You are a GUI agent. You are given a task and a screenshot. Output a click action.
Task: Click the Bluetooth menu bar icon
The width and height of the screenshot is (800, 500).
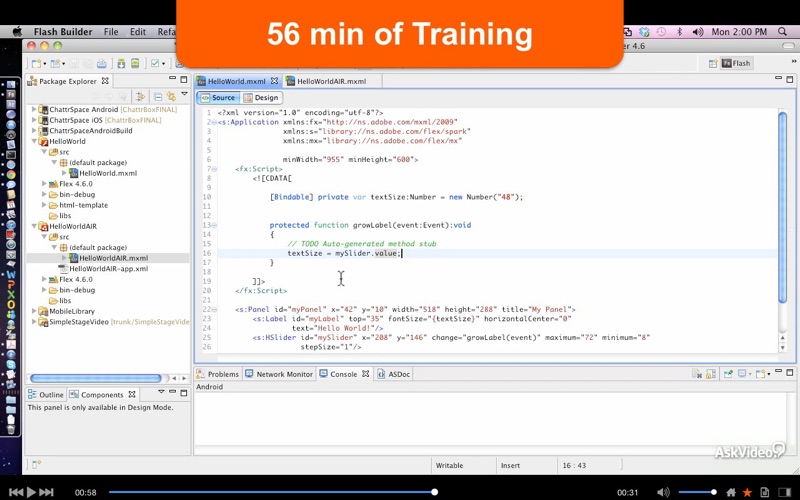click(680, 32)
